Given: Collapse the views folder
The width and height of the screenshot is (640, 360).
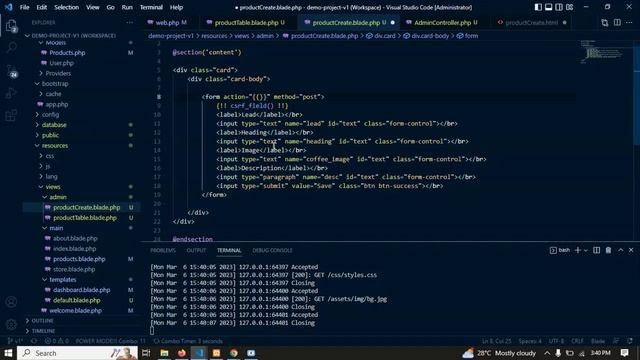Looking at the screenshot, I should click(53, 187).
